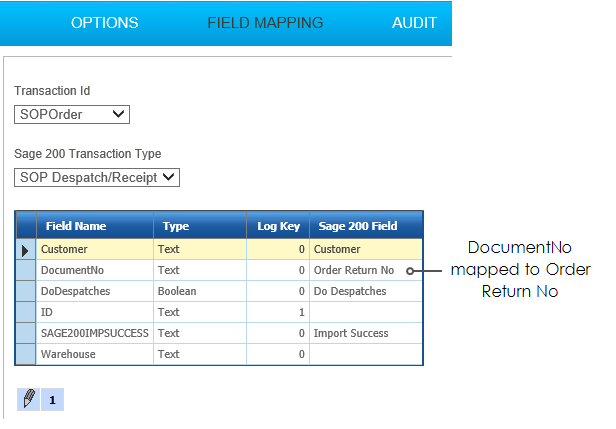Viewport: 616px width, 429px height.
Task: Switch to the OPTIONS tab
Action: (x=105, y=22)
